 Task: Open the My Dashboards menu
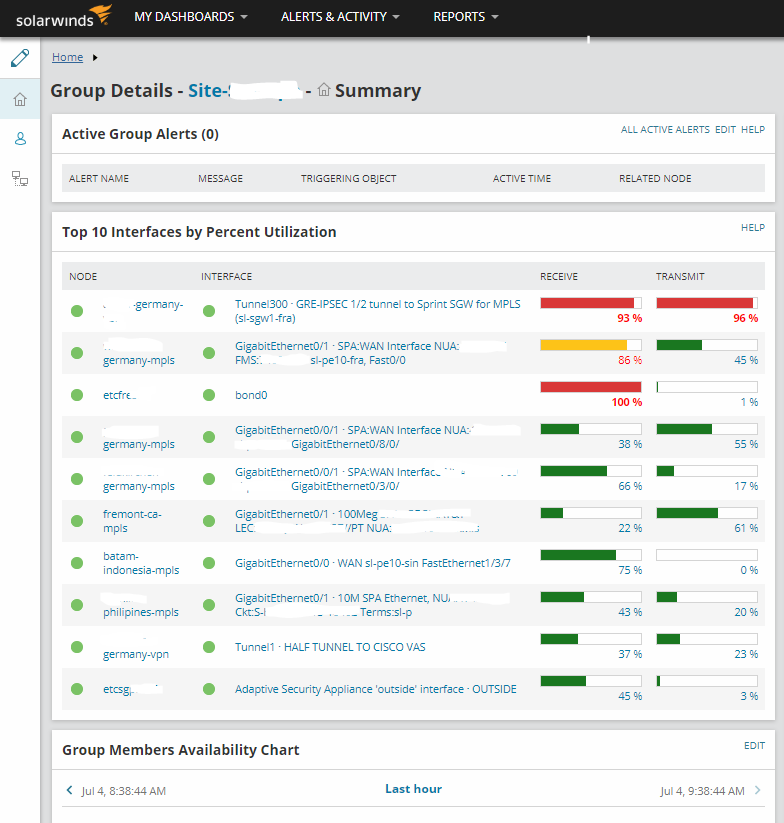190,17
